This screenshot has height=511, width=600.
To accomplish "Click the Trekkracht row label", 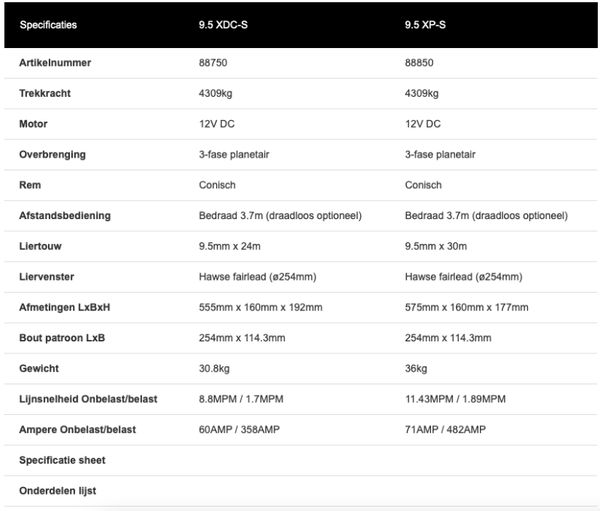I will click(45, 93).
